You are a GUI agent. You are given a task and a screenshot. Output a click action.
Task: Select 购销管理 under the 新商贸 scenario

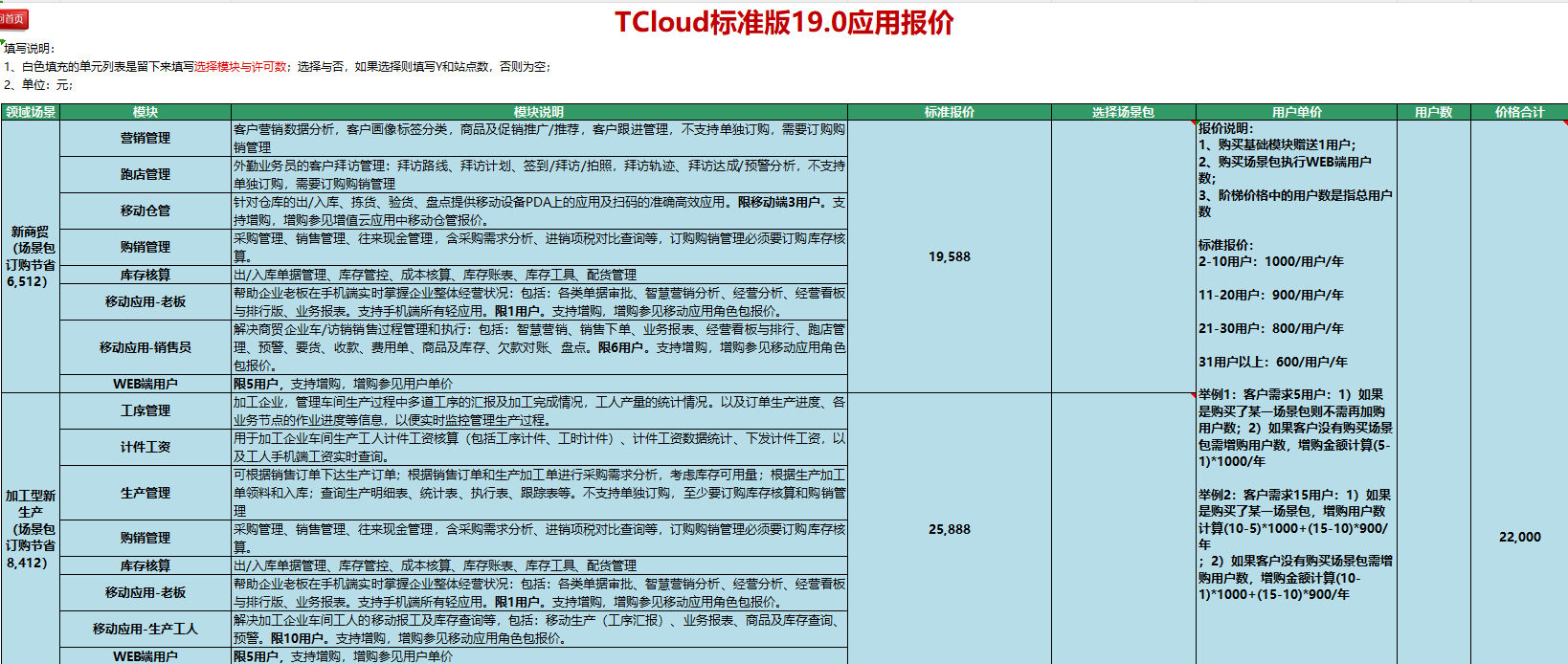click(146, 247)
